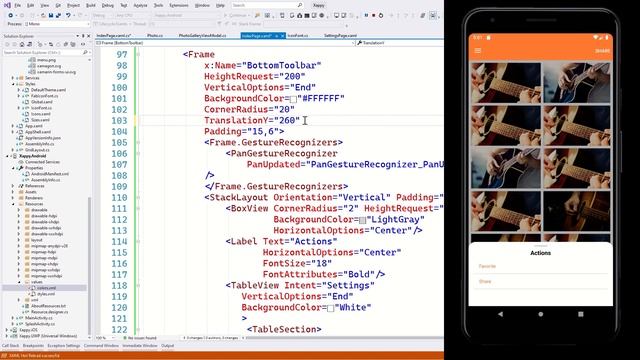Viewport: 640px width, 360px height.
Task: Open Solution Explorer panel options dropdown arrow
Action: (78, 36)
